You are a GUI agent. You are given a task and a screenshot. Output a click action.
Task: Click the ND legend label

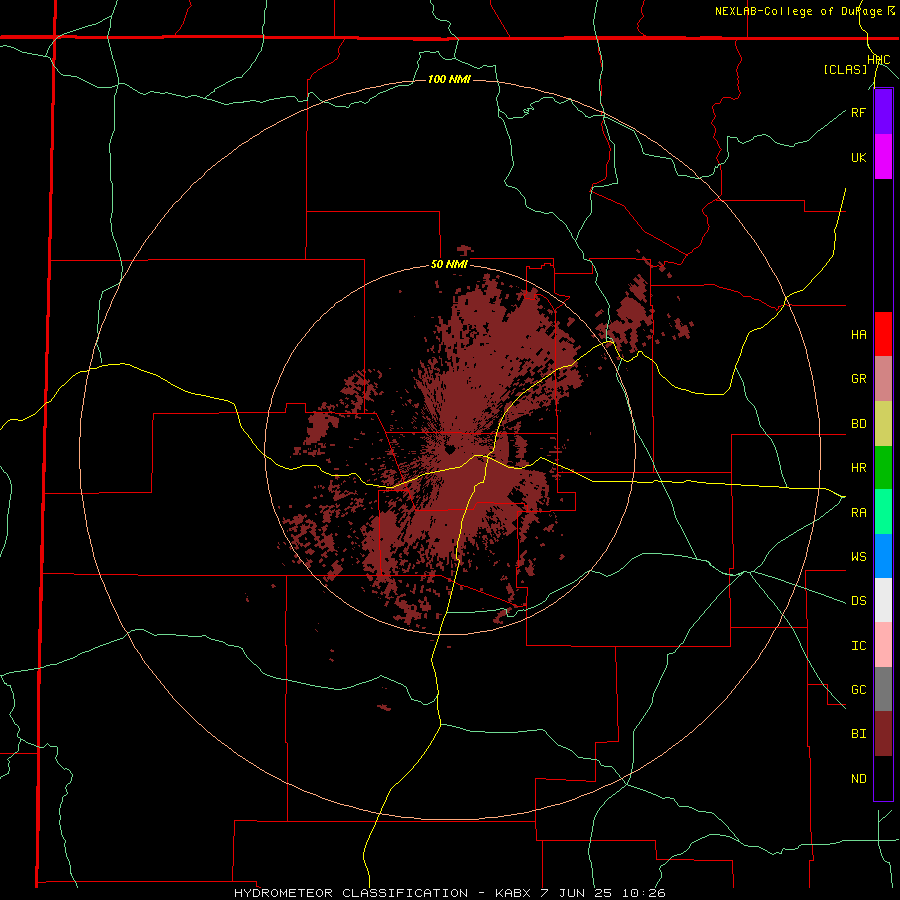coord(858,778)
